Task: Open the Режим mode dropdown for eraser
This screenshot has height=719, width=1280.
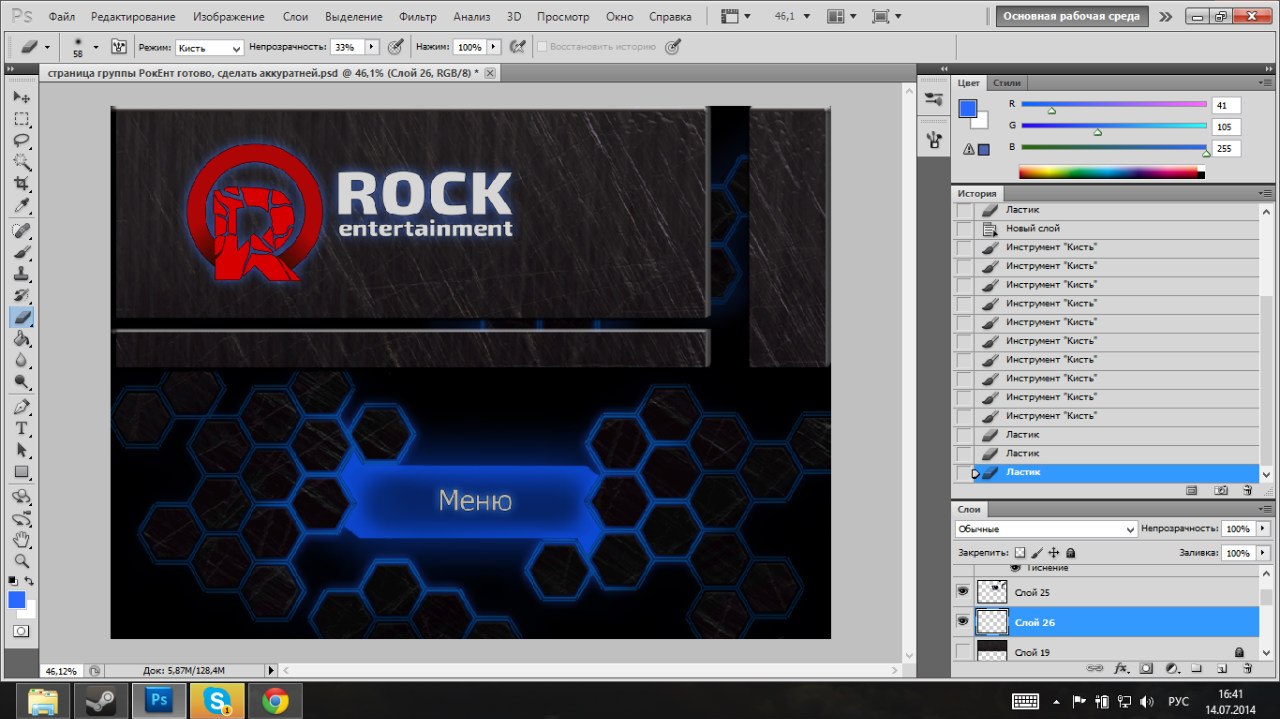Action: (209, 48)
